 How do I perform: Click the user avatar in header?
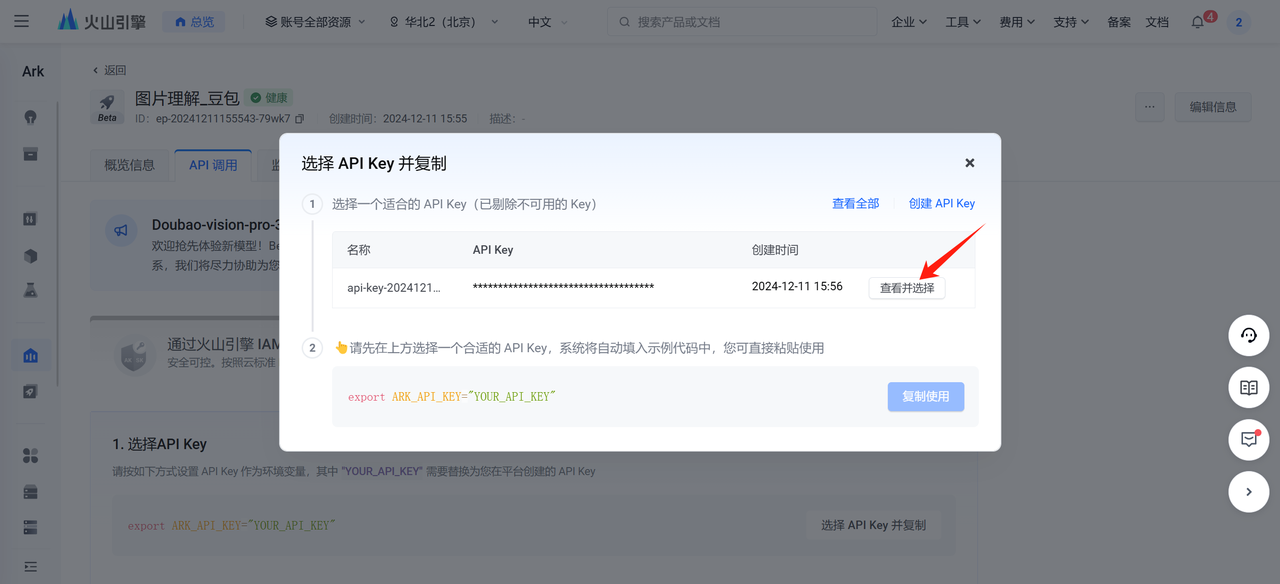coord(1238,22)
